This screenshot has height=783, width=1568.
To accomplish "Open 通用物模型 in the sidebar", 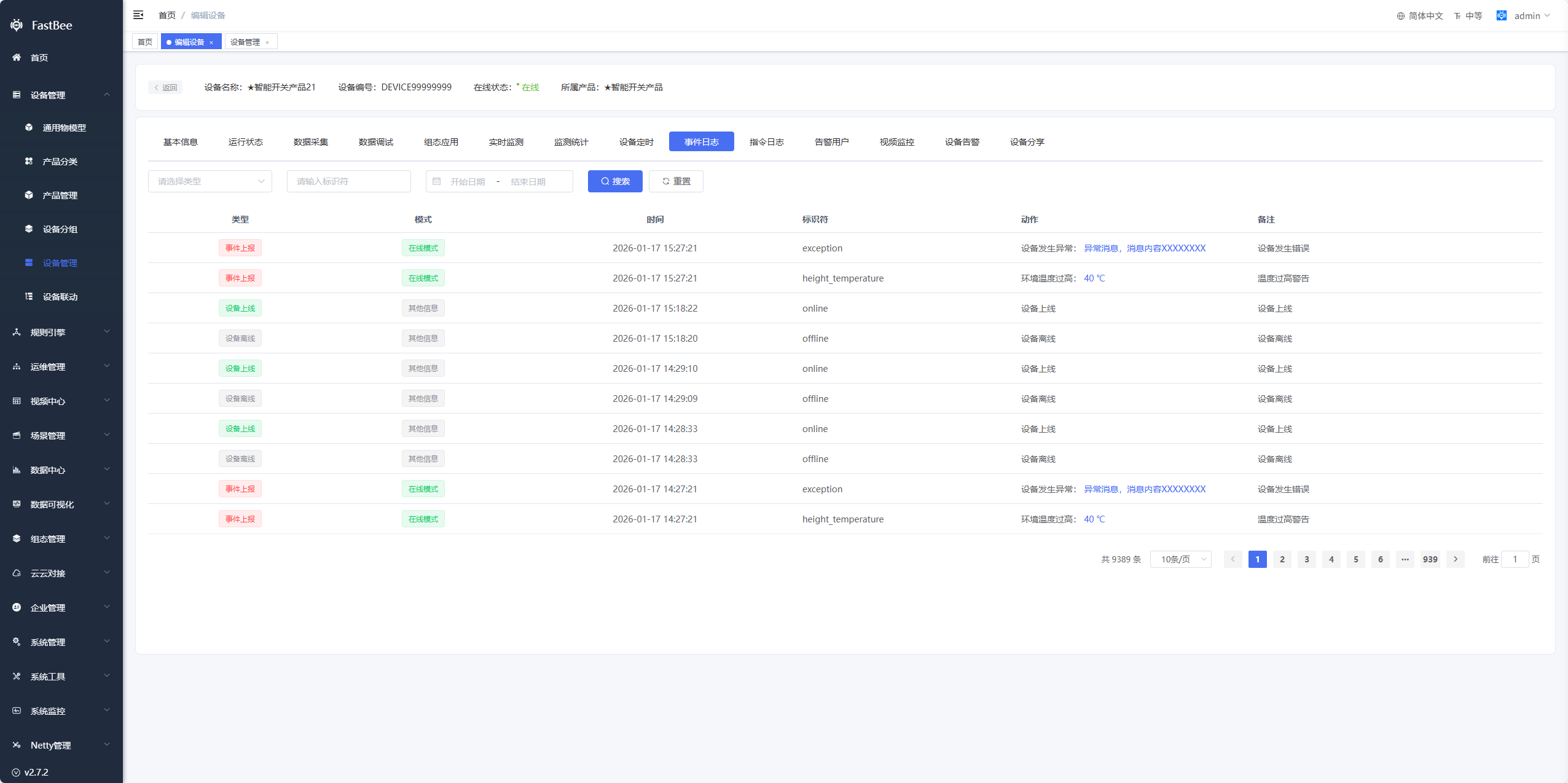I will [x=64, y=128].
